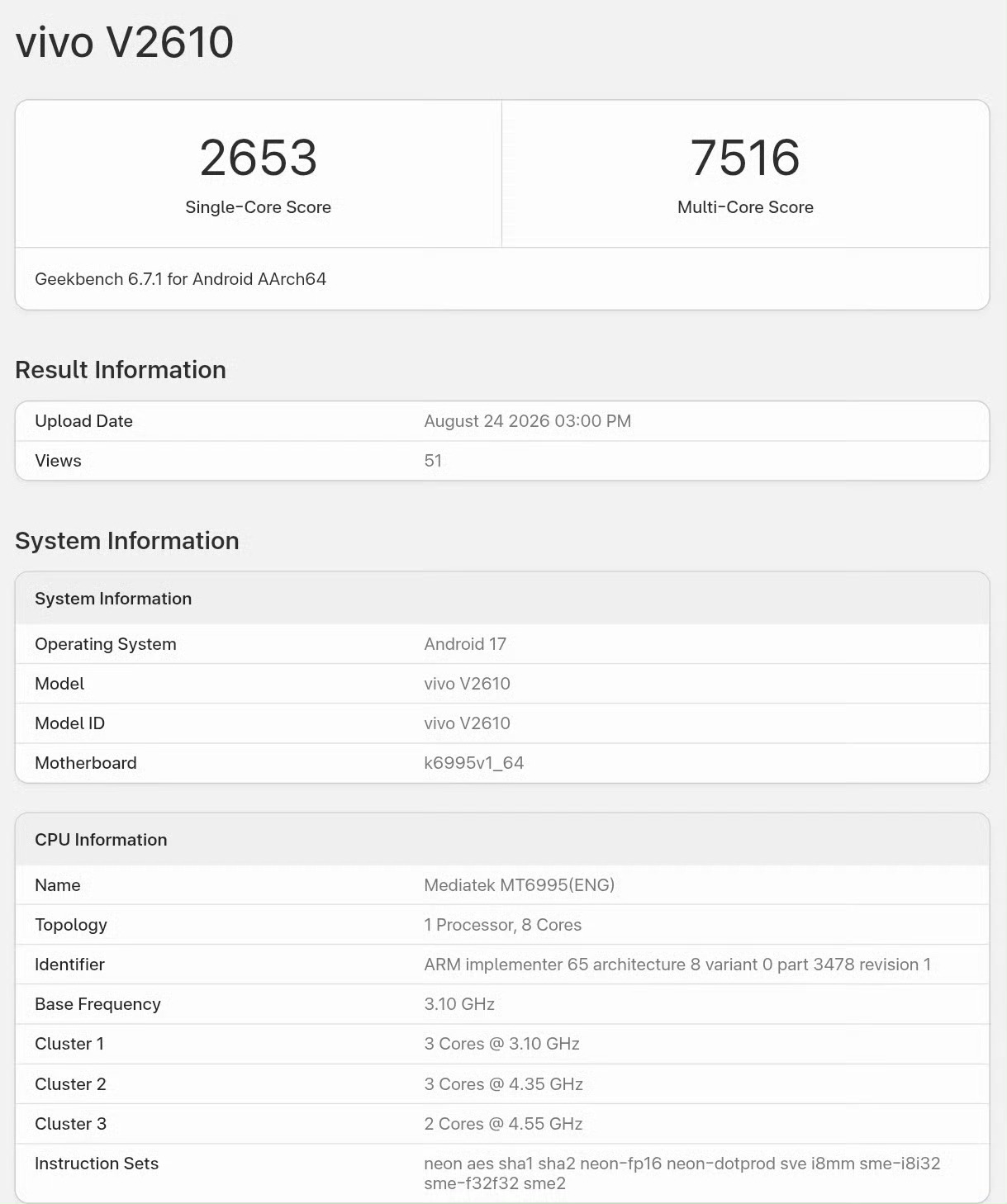The image size is (1007, 1204).
Task: Click the 'Views' row label
Action: click(x=58, y=461)
